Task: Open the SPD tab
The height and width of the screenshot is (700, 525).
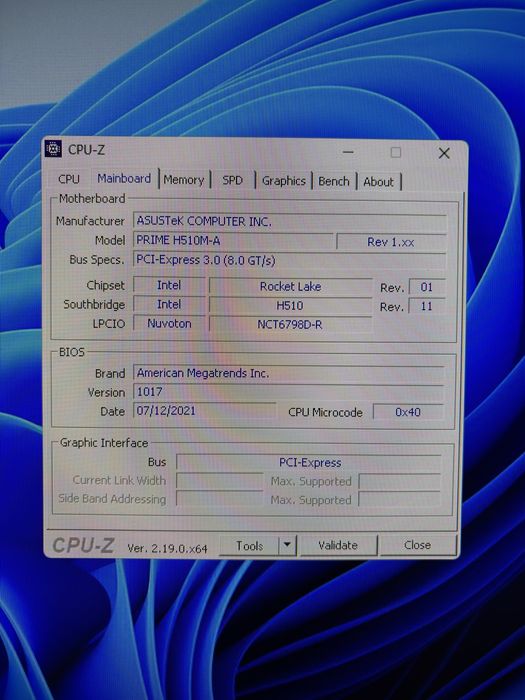Action: pos(232,180)
